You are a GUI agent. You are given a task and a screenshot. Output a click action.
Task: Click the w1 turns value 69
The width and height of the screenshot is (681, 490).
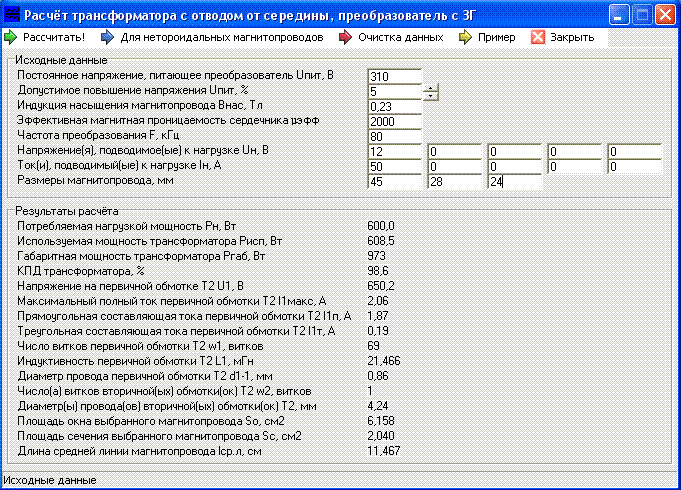tap(374, 346)
